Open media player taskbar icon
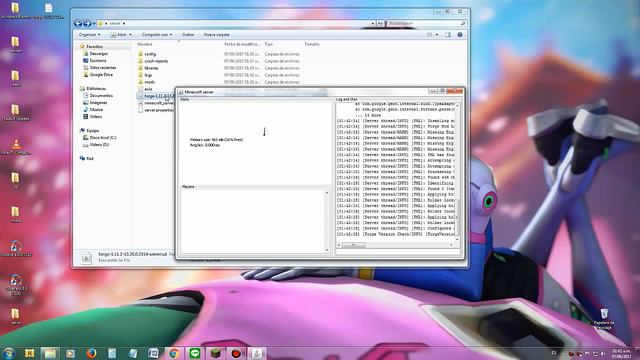The height and width of the screenshot is (360, 640). coord(70,353)
